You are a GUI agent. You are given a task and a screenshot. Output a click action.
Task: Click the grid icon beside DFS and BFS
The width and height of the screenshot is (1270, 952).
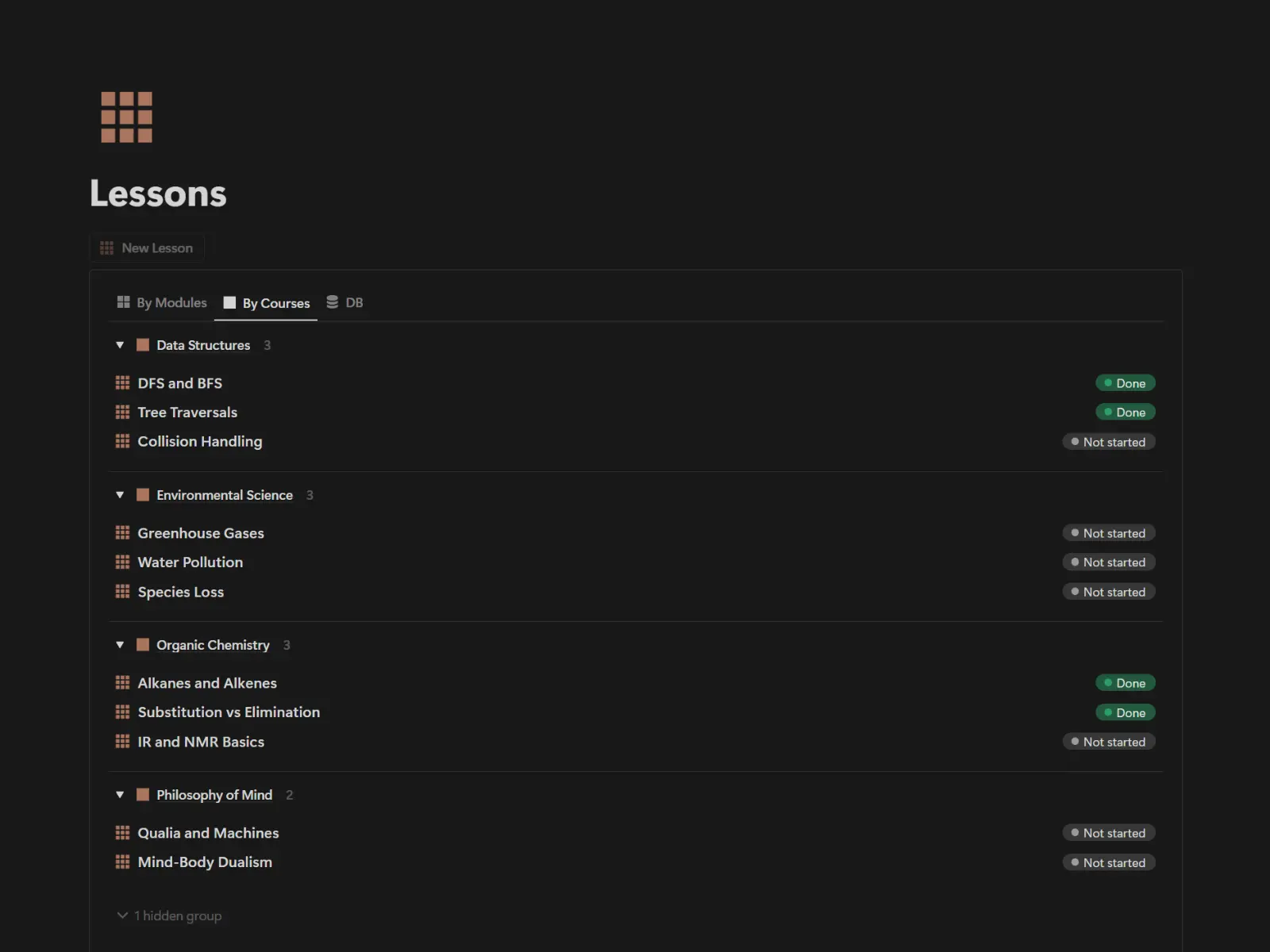122,383
